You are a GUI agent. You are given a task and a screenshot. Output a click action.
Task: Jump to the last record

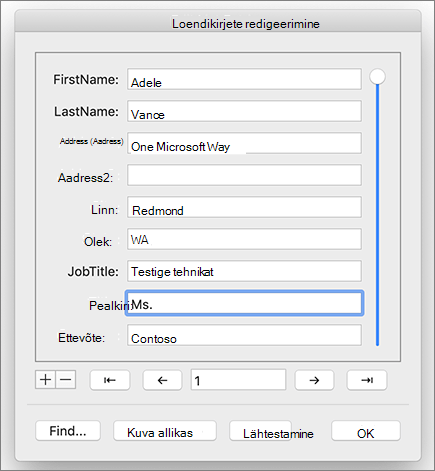coord(367,380)
